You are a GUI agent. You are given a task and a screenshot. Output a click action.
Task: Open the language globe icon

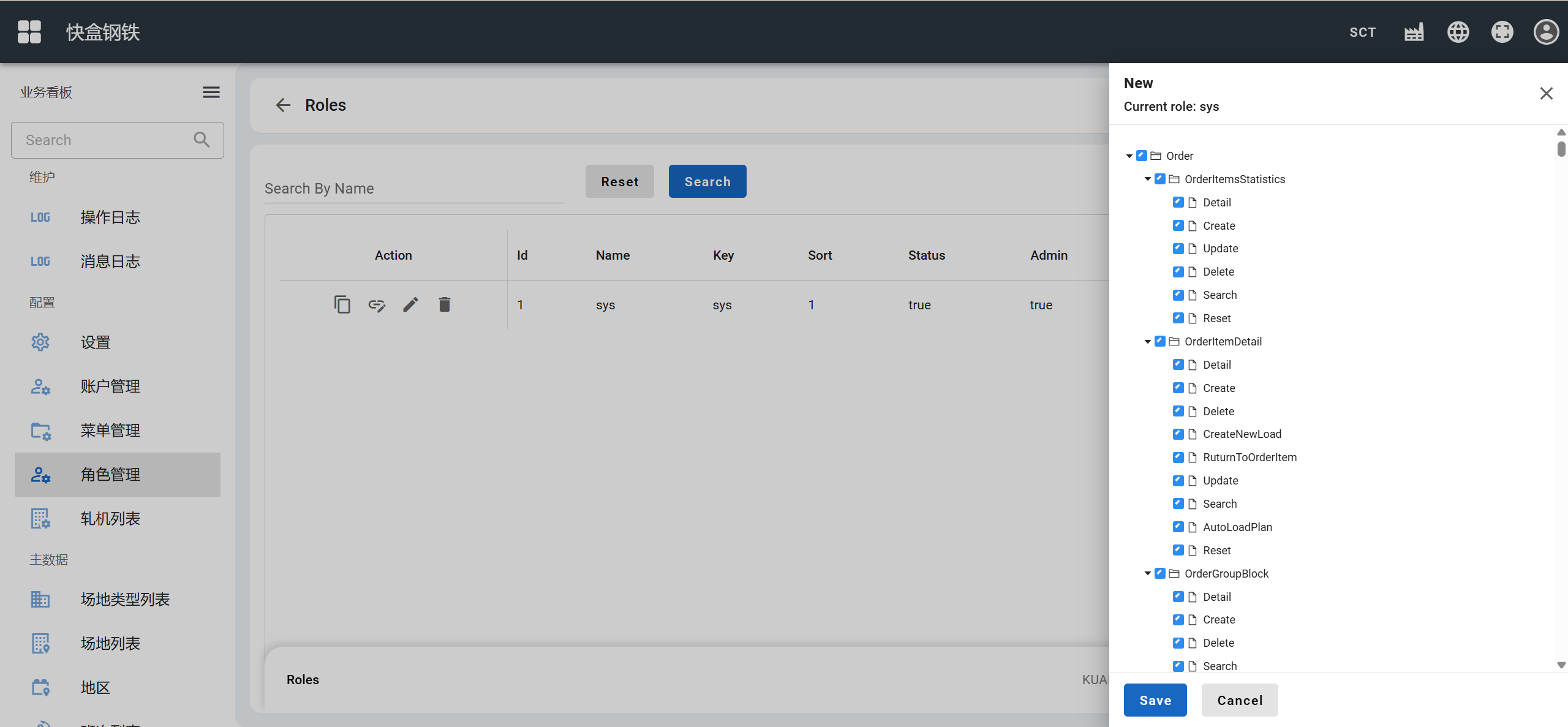coord(1458,32)
